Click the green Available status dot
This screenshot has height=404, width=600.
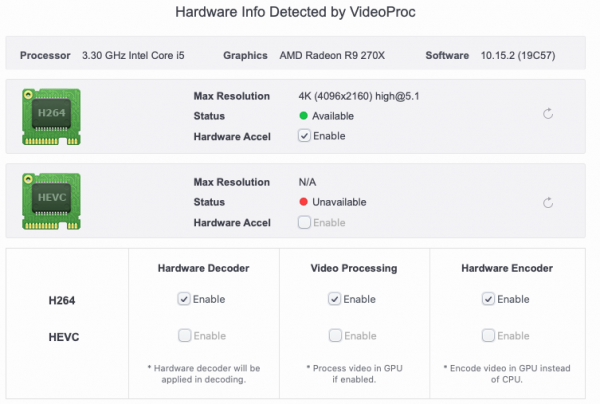click(x=303, y=115)
